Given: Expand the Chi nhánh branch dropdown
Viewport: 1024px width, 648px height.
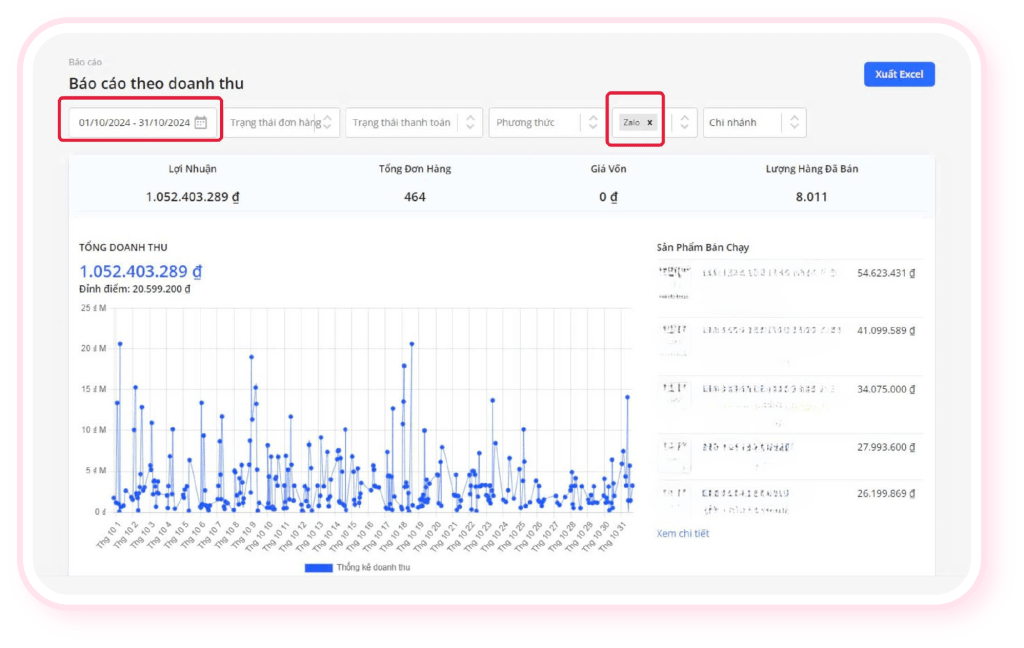Looking at the screenshot, I should (754, 123).
